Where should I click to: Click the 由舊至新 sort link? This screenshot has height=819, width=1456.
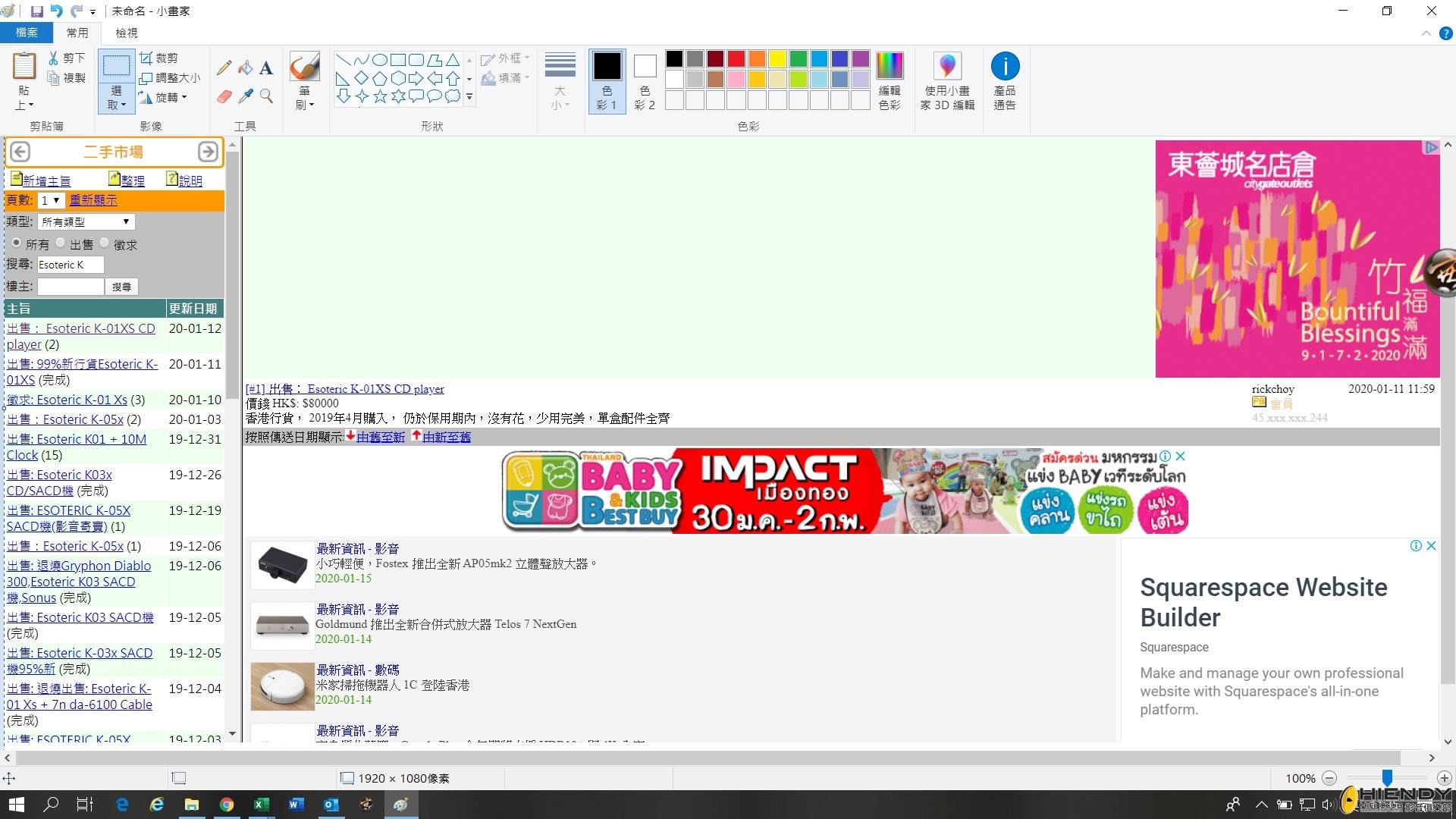pyautogui.click(x=381, y=438)
